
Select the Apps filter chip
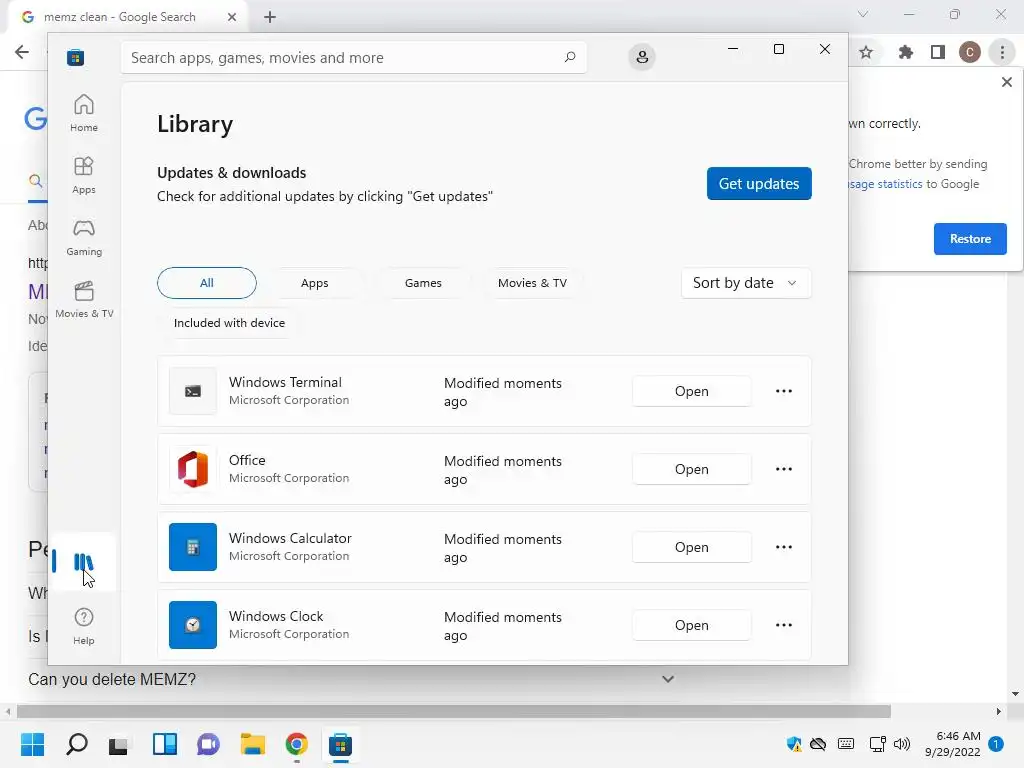pyautogui.click(x=314, y=283)
